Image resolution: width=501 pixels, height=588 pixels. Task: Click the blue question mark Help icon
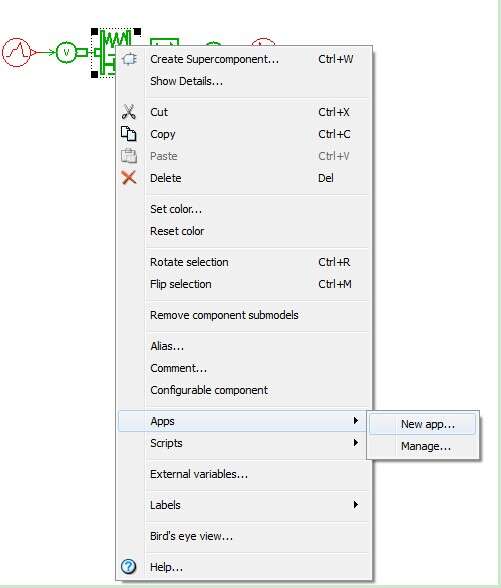tap(129, 567)
